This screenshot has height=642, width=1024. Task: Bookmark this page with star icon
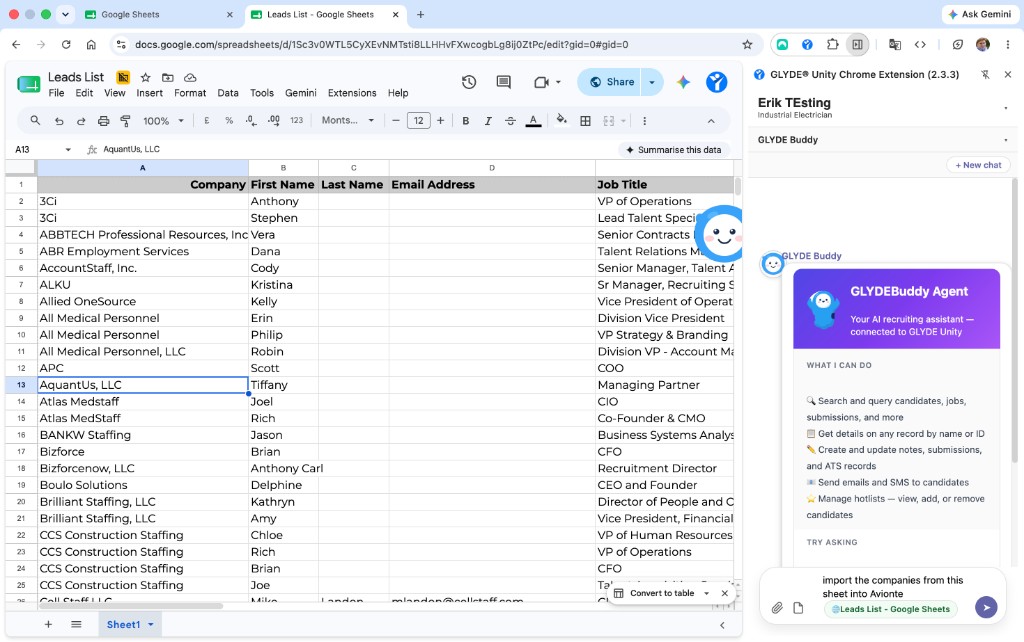[747, 44]
